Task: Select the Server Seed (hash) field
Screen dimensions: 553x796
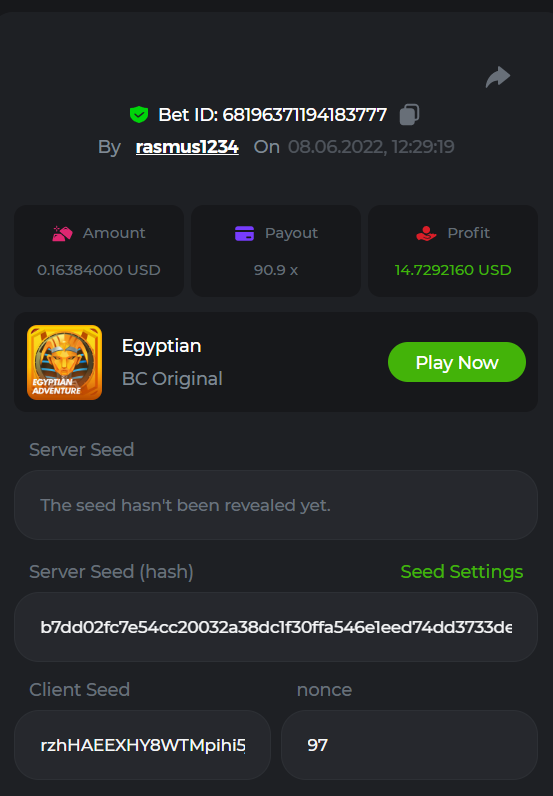Action: (276, 627)
